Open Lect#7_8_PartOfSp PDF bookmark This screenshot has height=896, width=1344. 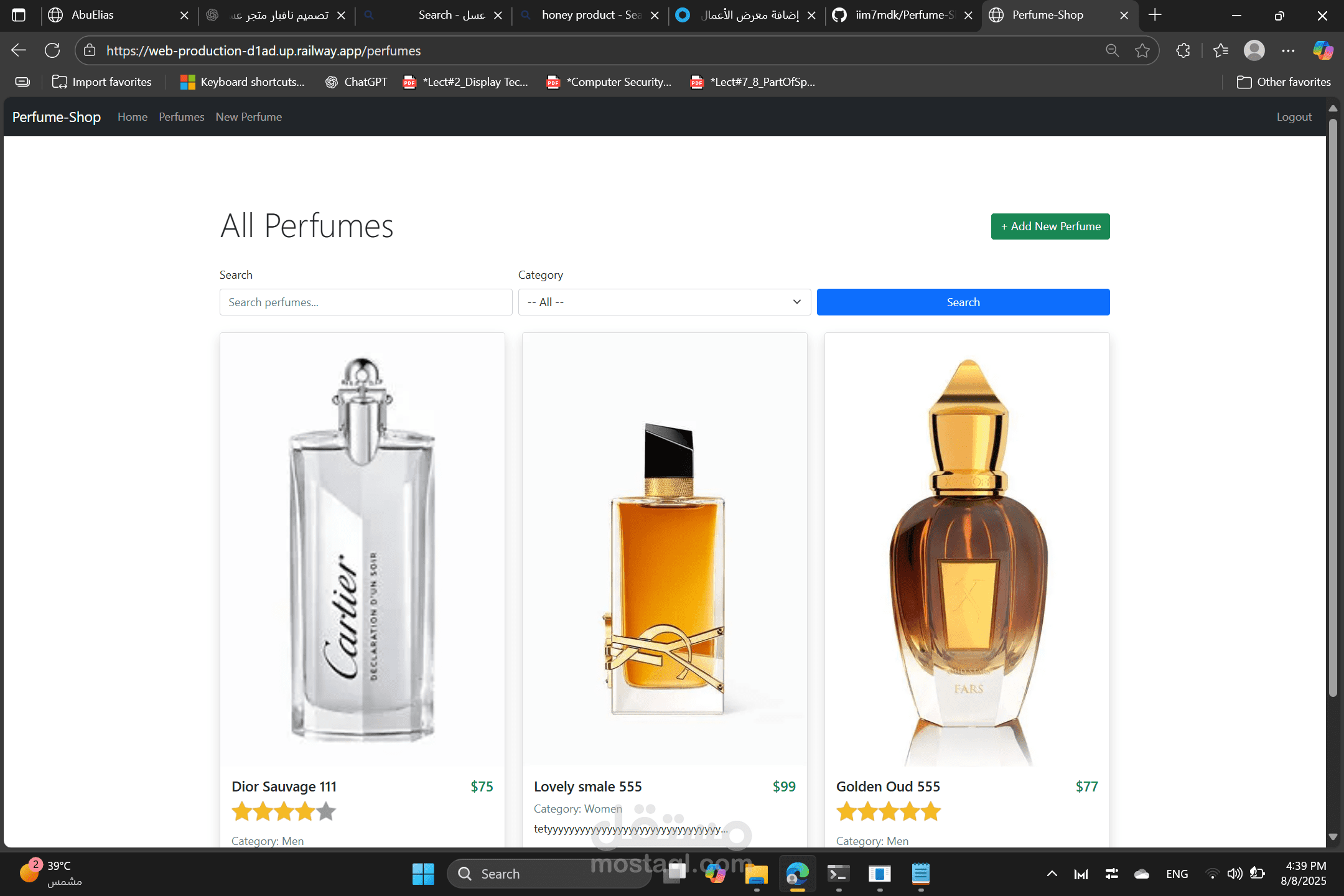click(753, 82)
